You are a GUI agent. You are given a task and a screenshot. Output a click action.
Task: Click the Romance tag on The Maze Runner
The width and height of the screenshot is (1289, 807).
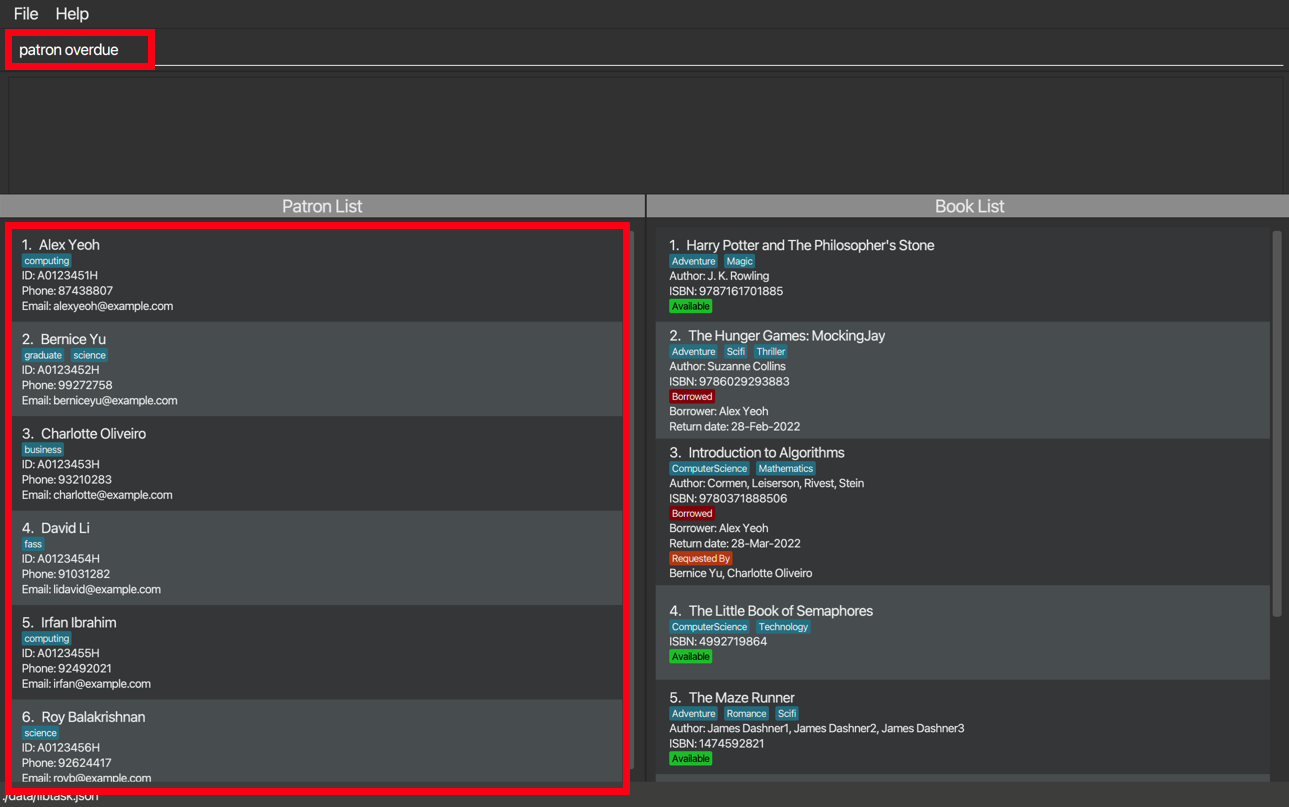click(746, 714)
